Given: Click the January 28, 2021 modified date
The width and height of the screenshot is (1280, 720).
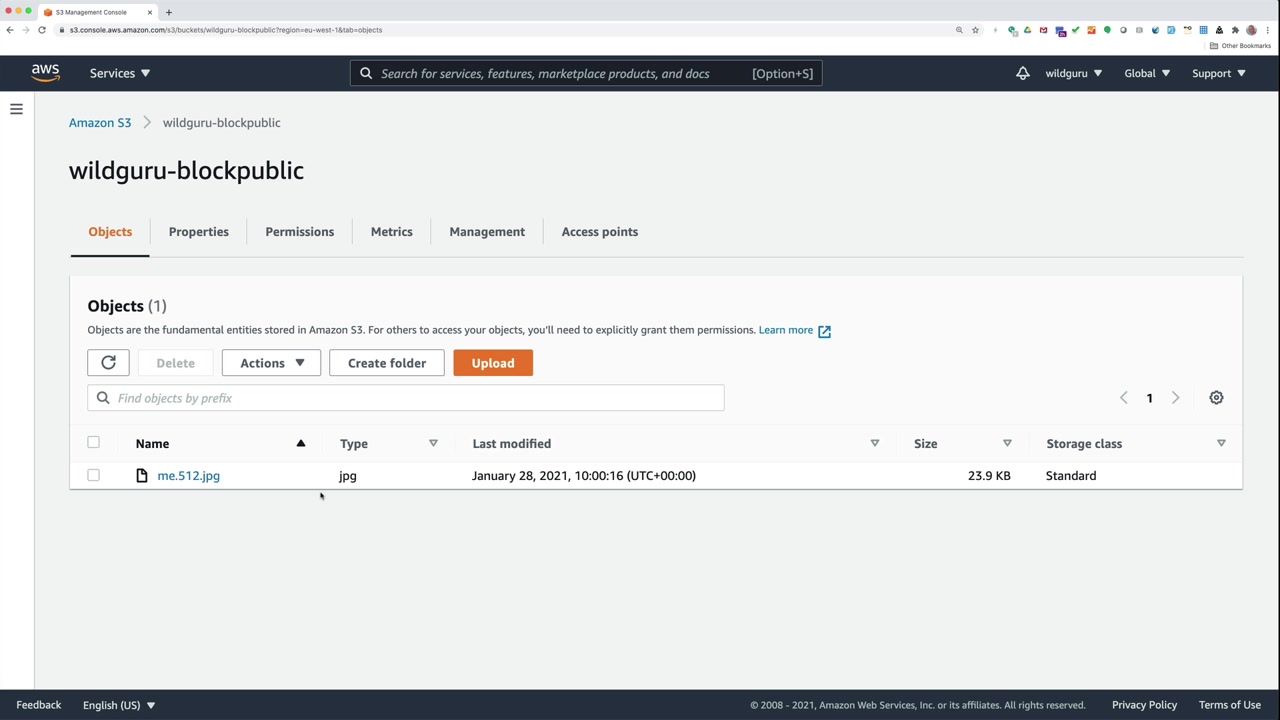Looking at the screenshot, I should (x=584, y=476).
